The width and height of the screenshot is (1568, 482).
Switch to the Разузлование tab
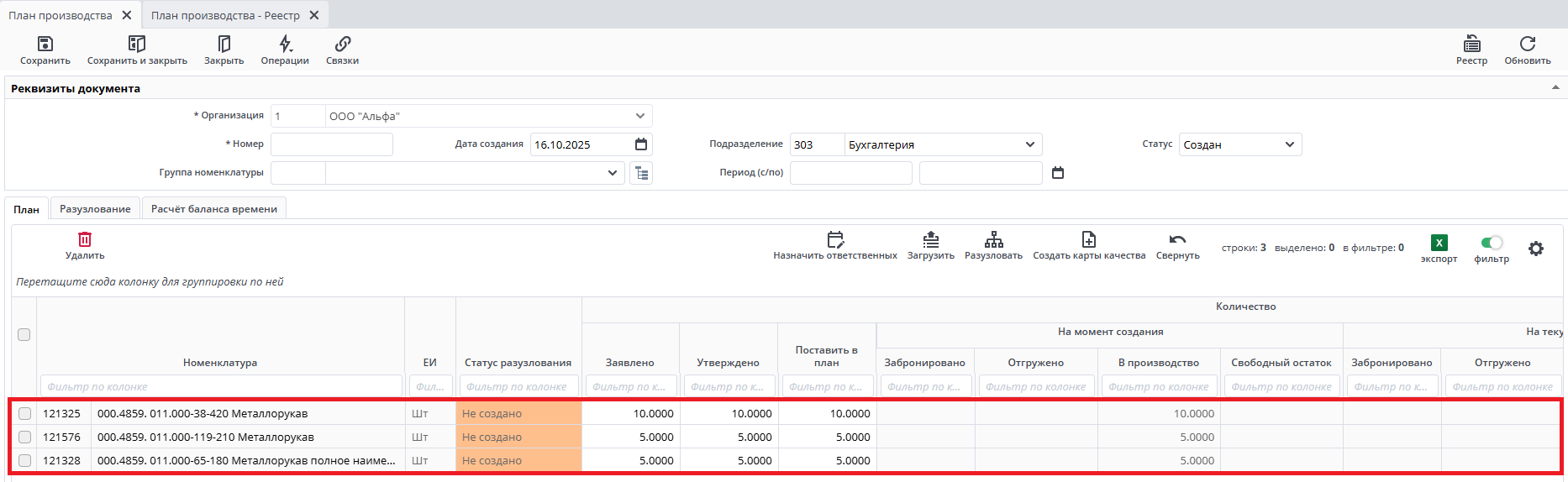click(95, 209)
